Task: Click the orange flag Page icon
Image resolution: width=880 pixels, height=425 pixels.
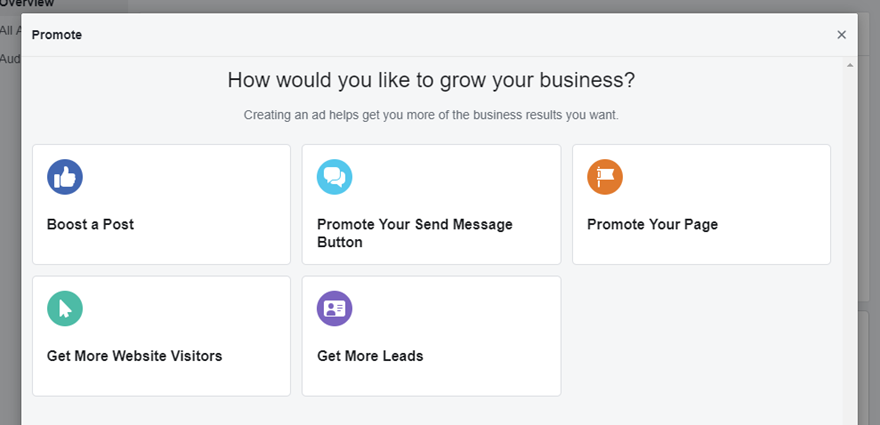Action: [x=605, y=177]
